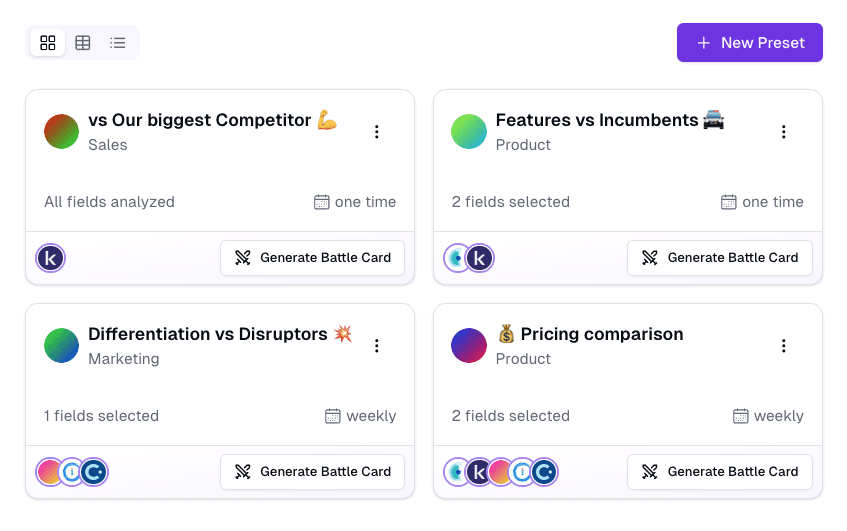Open options menu for Features vs Incumbents

pyautogui.click(x=783, y=132)
